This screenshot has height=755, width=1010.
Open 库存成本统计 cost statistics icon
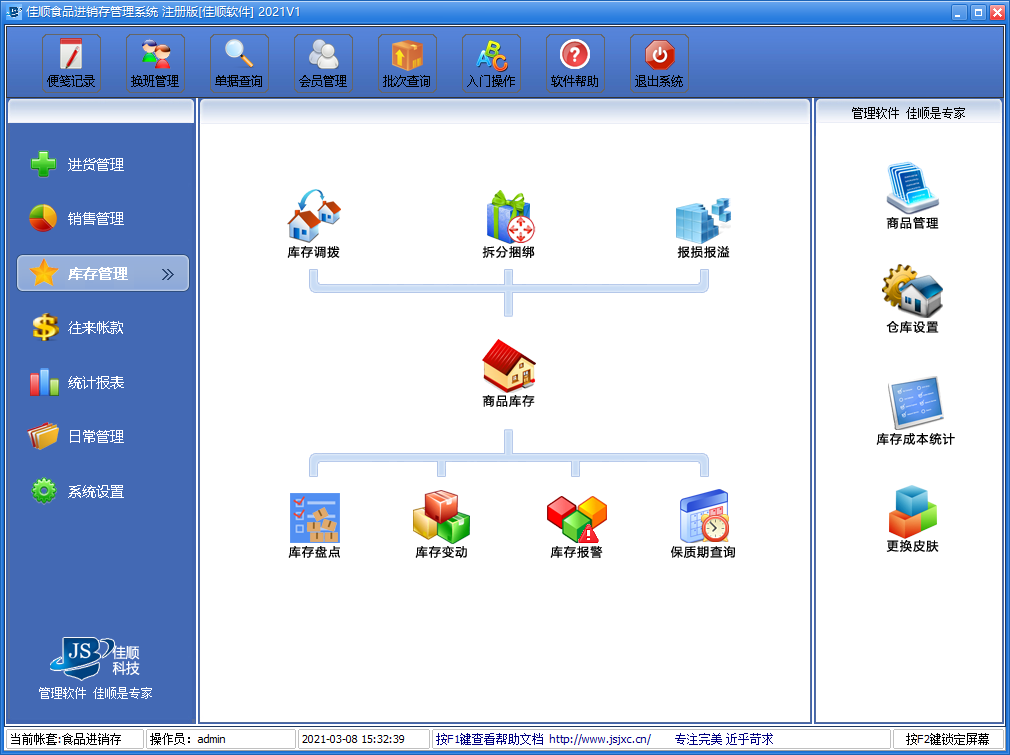(x=915, y=411)
